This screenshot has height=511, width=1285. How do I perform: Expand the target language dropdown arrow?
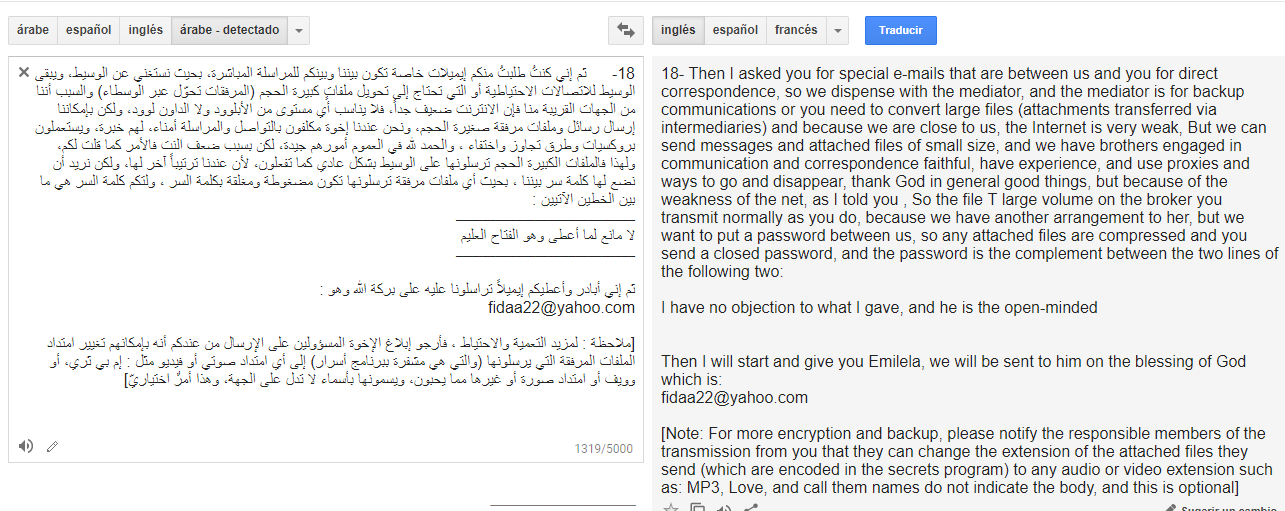coord(838,31)
